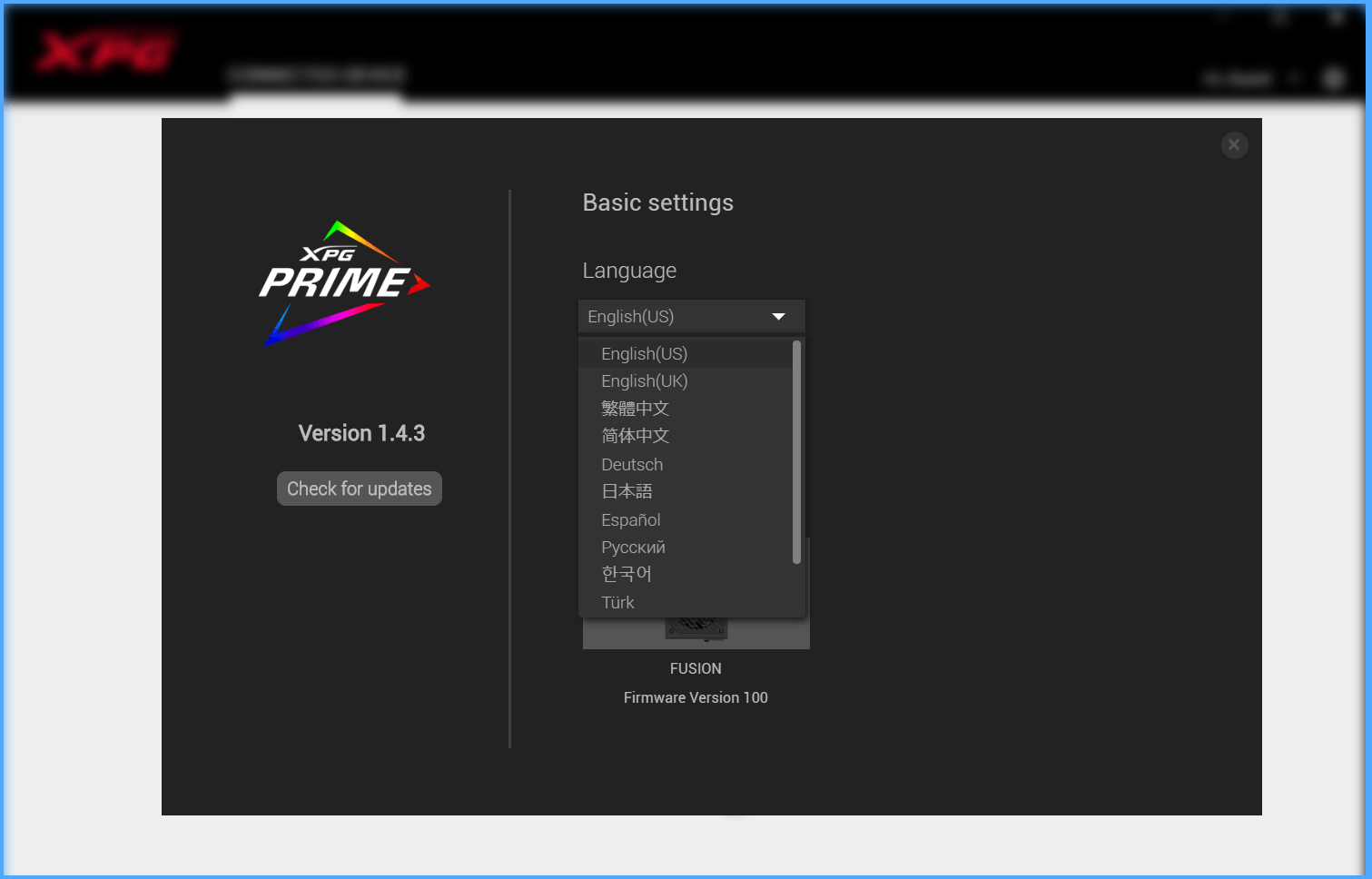Click the Language label

629,271
